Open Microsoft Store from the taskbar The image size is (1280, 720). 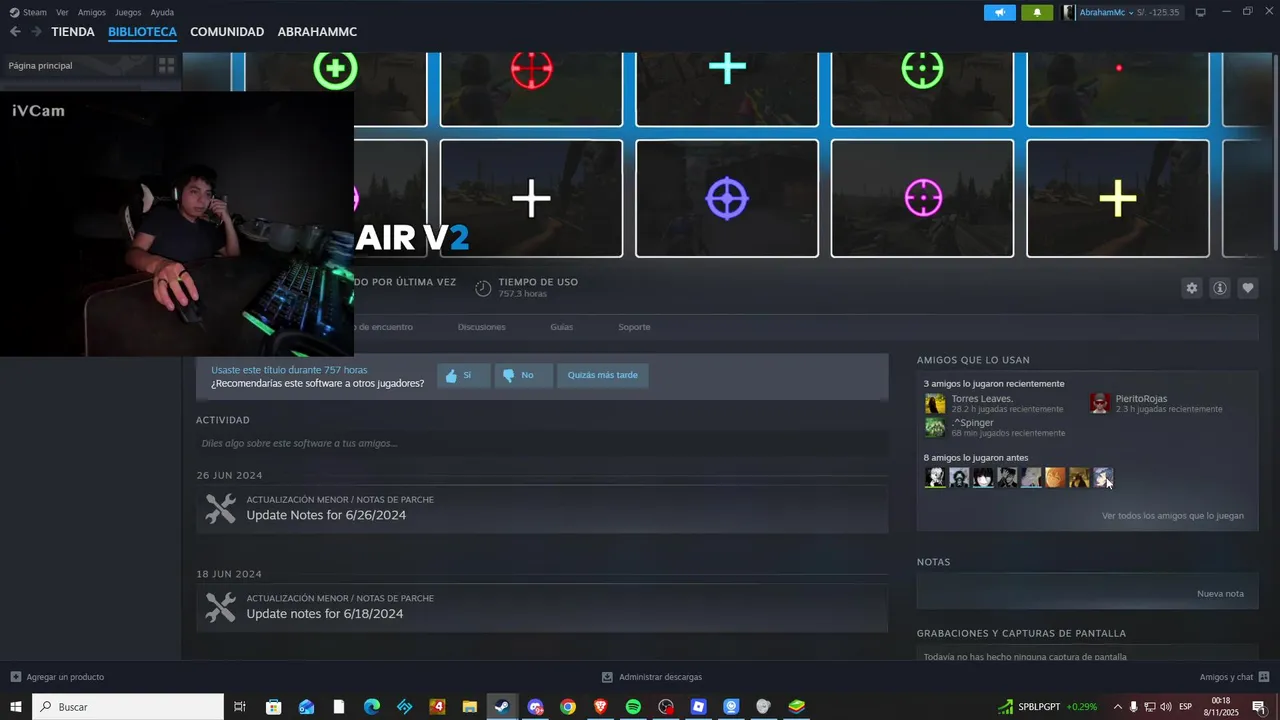click(x=273, y=707)
